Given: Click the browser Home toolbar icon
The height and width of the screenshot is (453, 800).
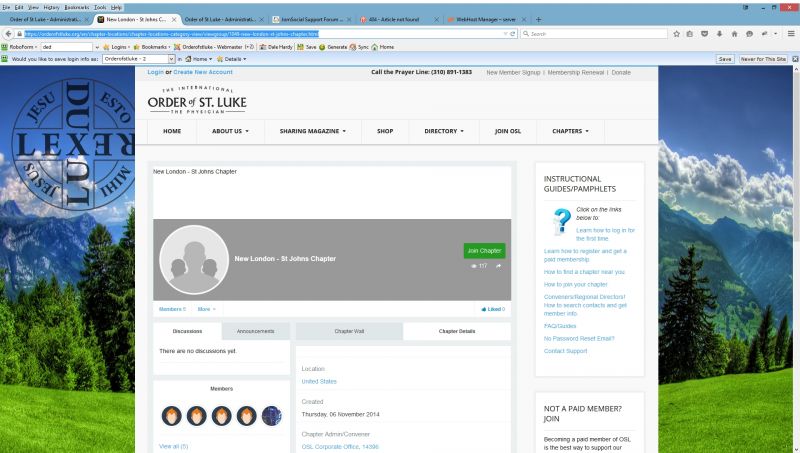Looking at the screenshot, I should [x=734, y=34].
